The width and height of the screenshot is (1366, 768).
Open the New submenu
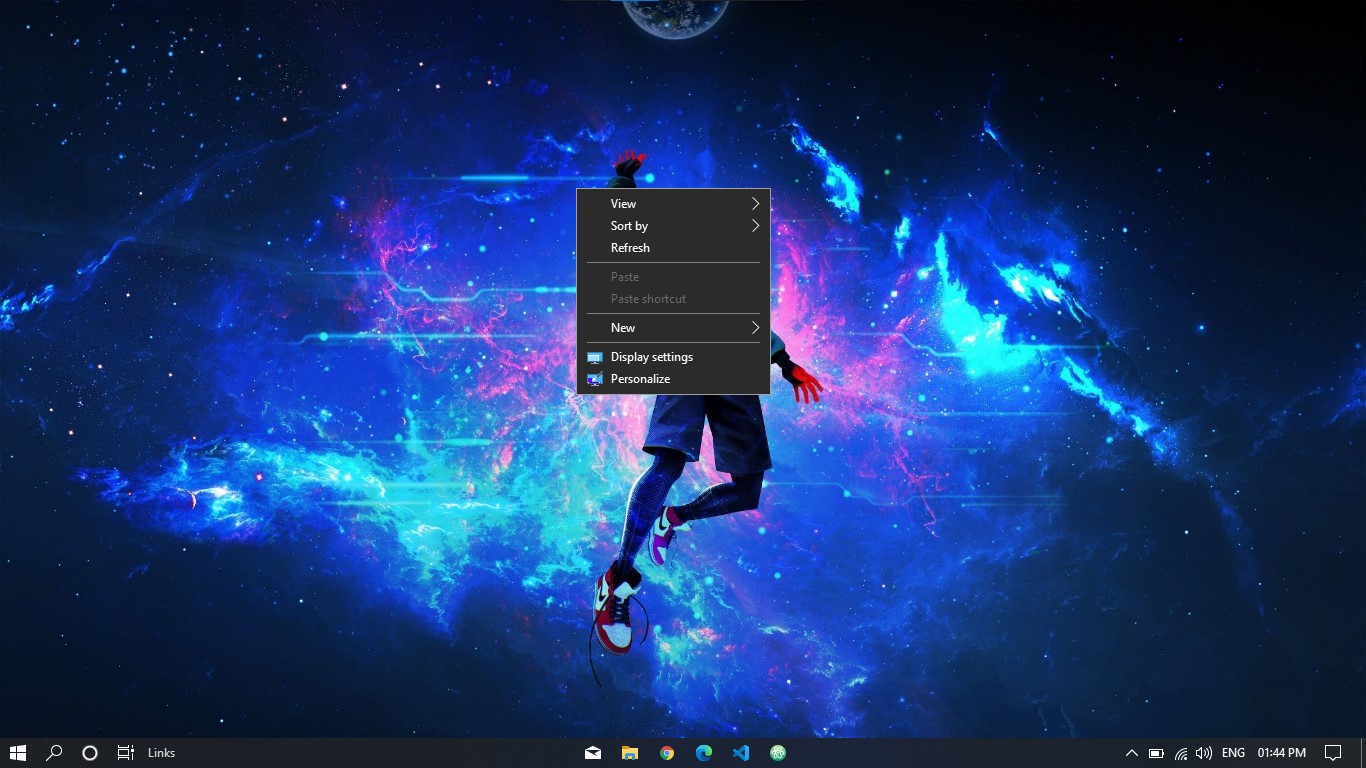tap(673, 328)
